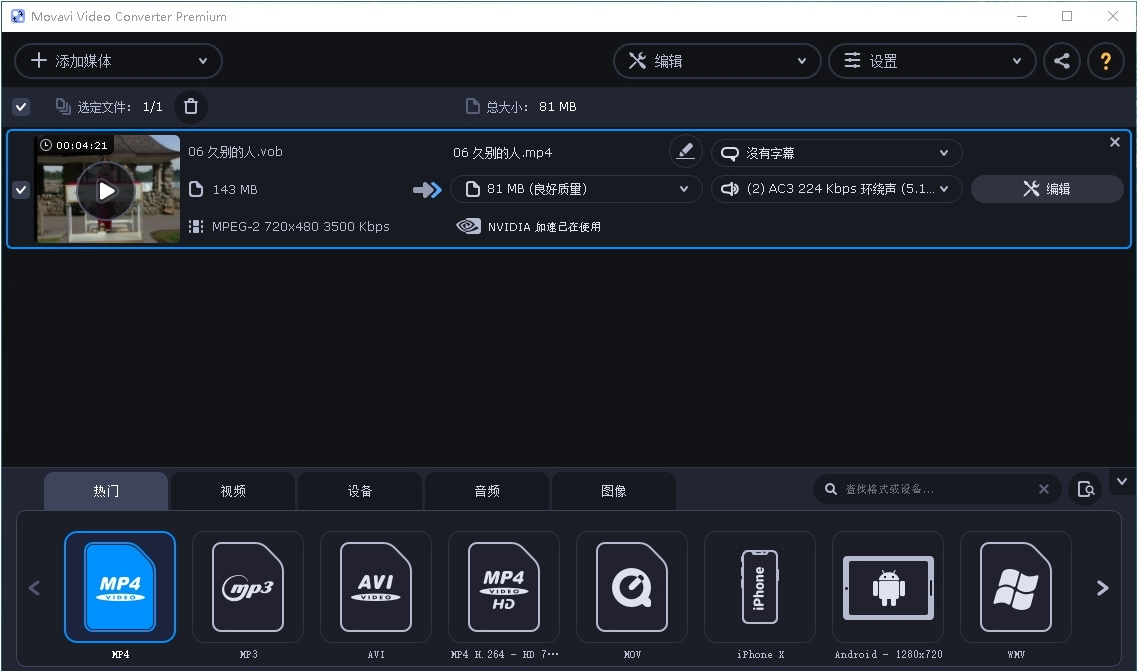
Task: Play the video preview thumbnail
Action: (107, 189)
